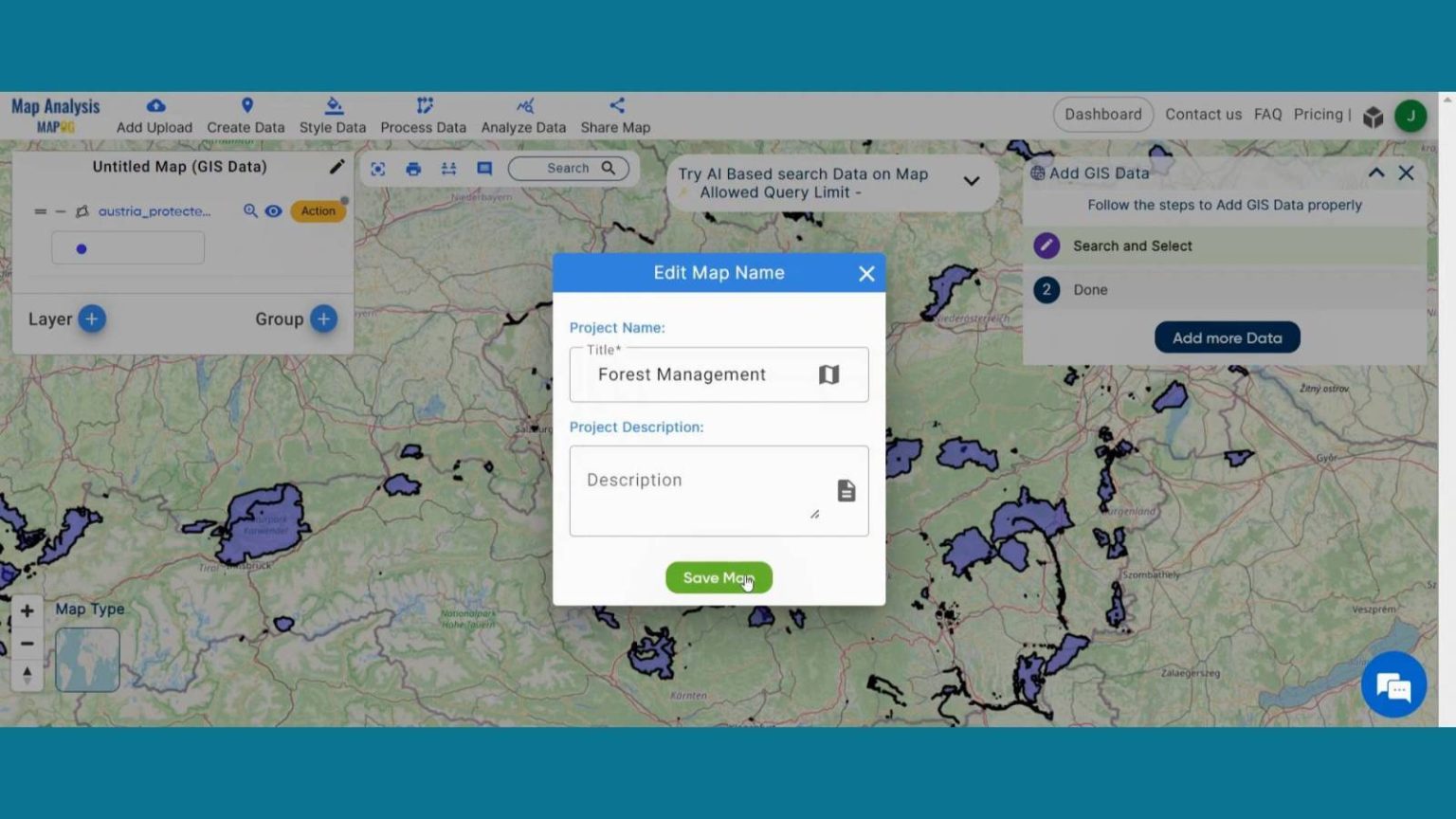Click the zoom in plus button
1456x819 pixels.
click(27, 611)
